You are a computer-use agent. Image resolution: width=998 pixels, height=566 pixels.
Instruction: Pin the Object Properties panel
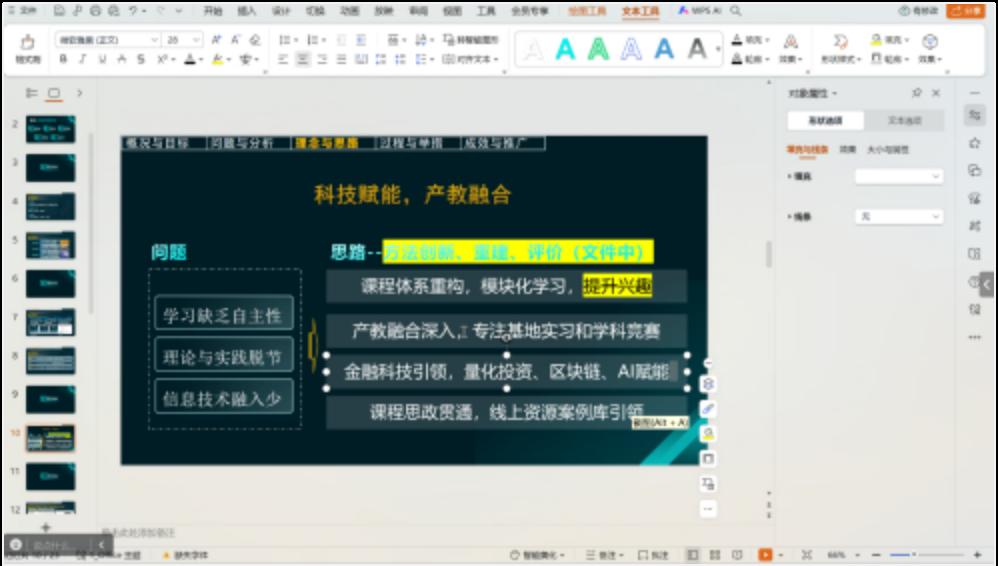[x=916, y=93]
